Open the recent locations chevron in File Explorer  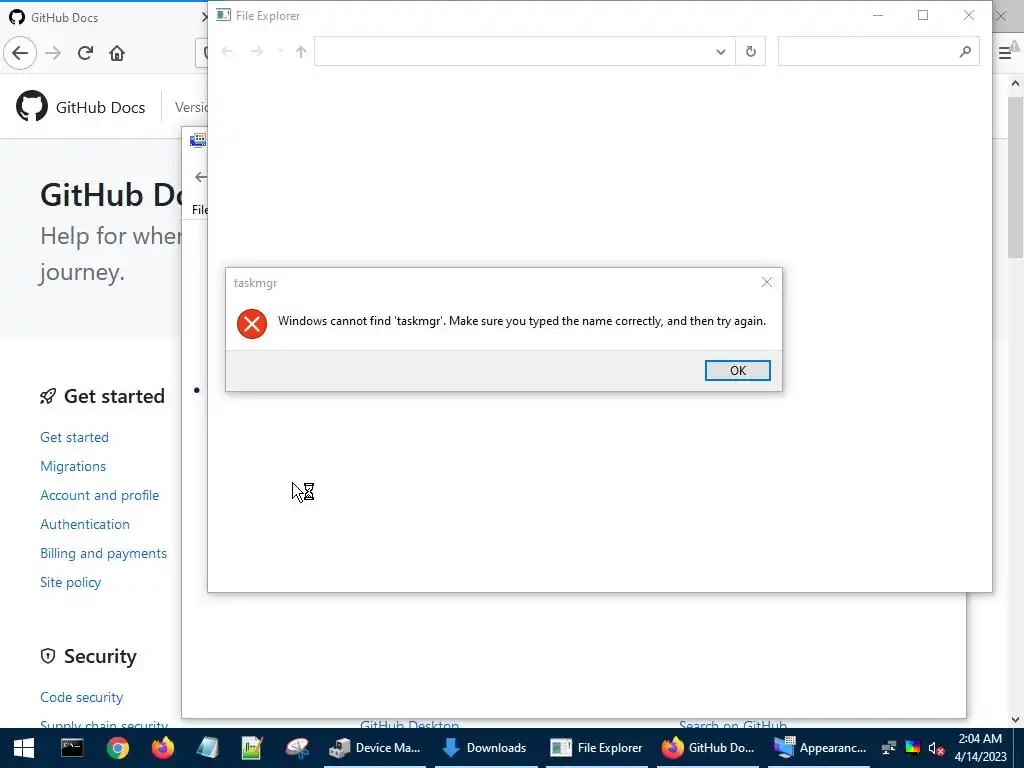click(280, 52)
